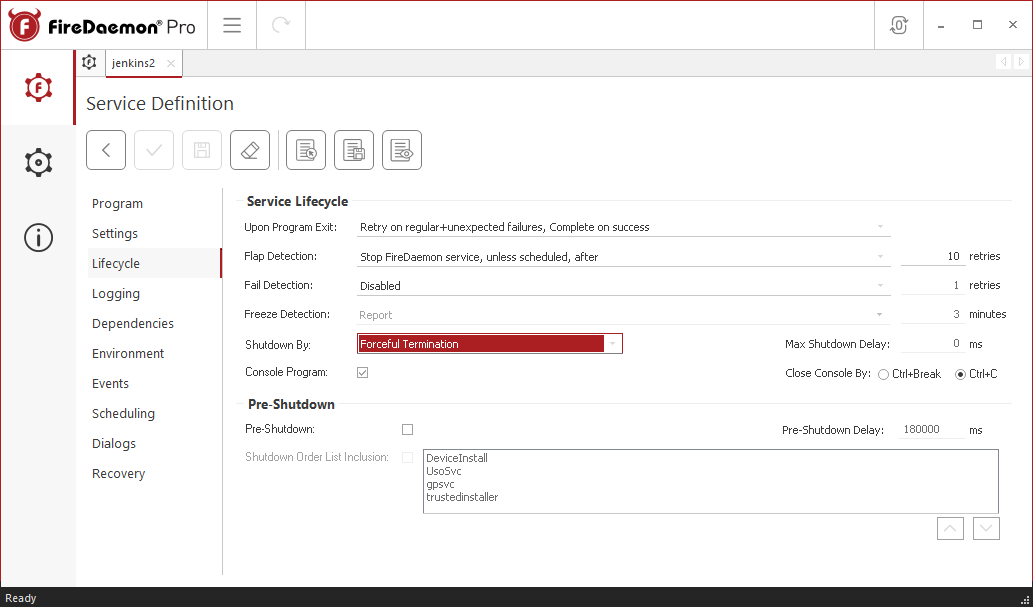Select UsoSvc in the shutdown list

point(443,471)
